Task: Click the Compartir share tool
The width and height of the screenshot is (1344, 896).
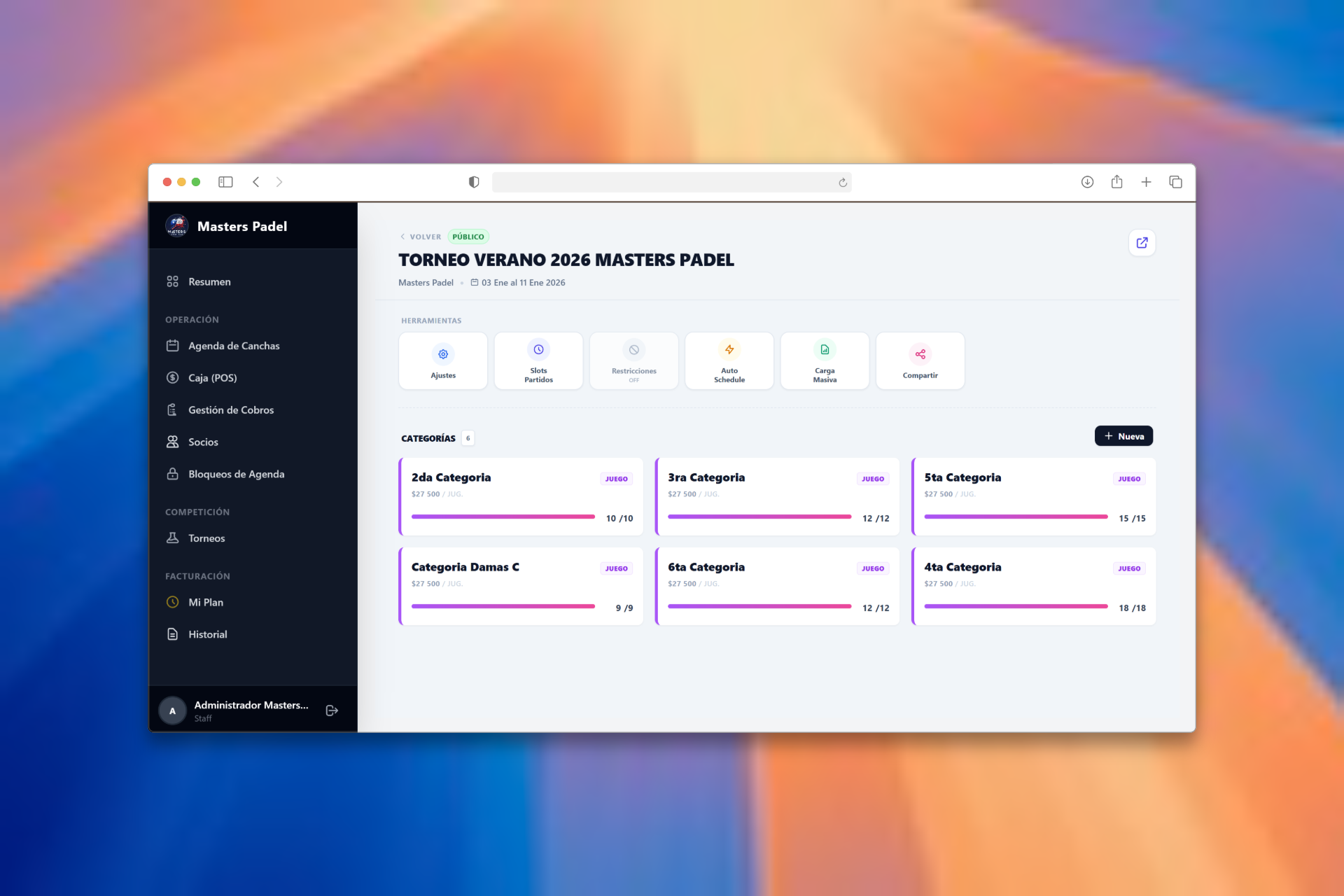Action: click(920, 361)
